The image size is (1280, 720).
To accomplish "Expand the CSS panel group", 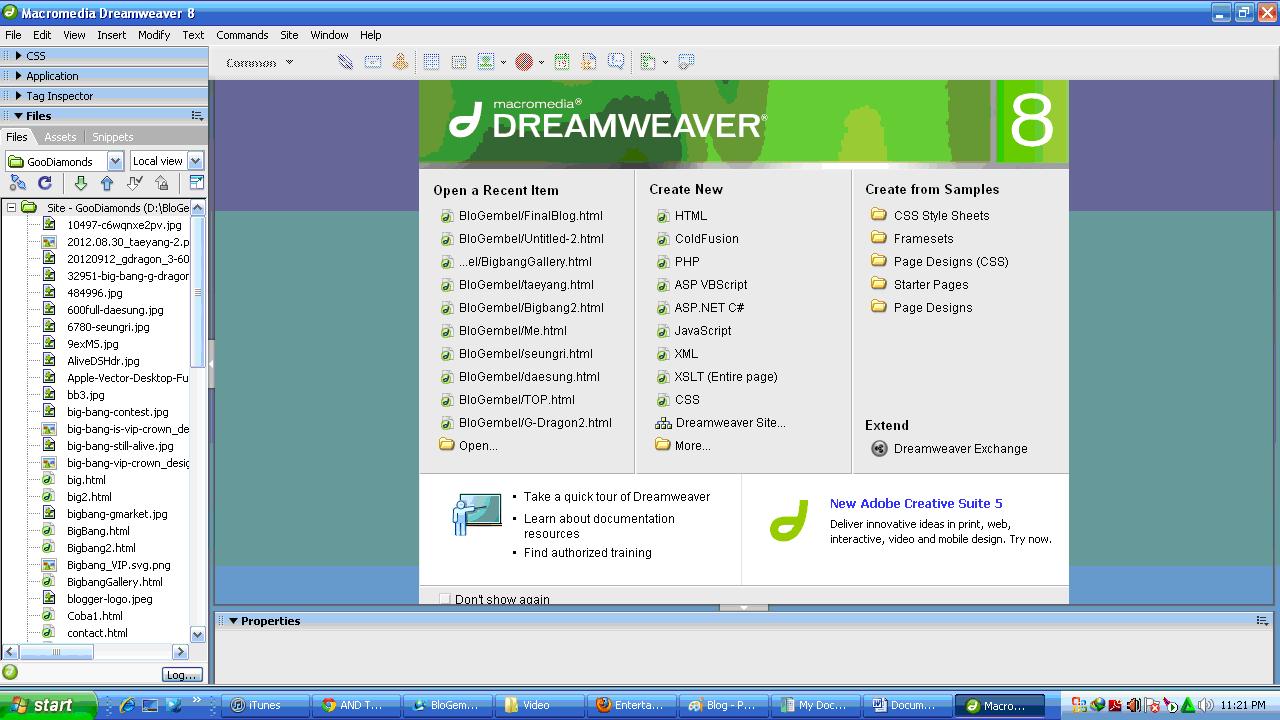I will click(18, 56).
